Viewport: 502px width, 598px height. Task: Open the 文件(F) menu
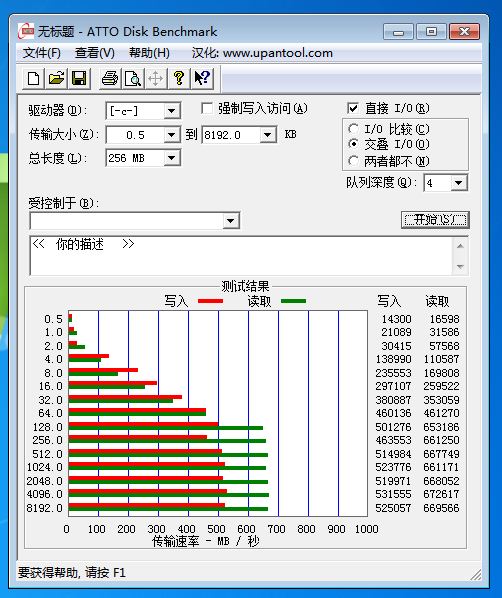(x=42, y=53)
